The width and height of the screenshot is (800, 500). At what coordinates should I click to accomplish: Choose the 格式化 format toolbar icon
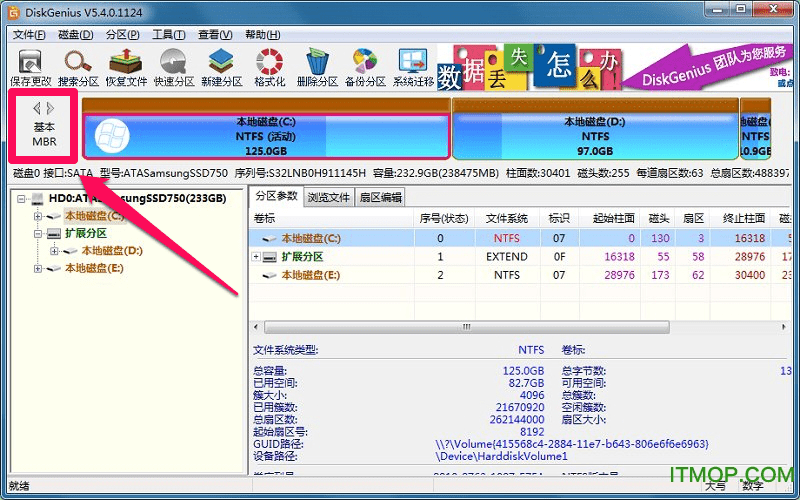(x=269, y=67)
